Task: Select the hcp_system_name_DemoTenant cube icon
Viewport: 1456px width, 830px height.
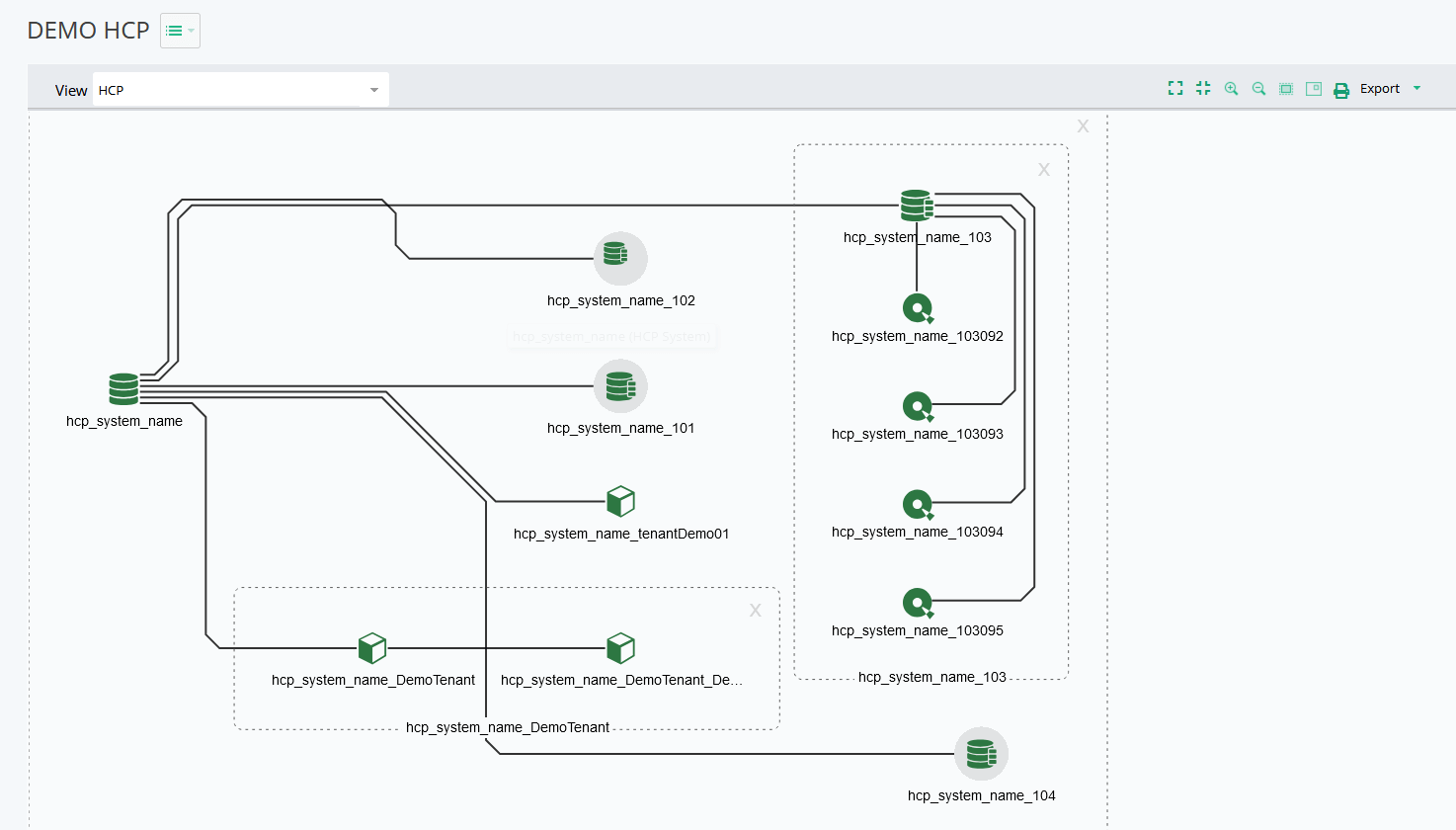Action: click(372, 648)
